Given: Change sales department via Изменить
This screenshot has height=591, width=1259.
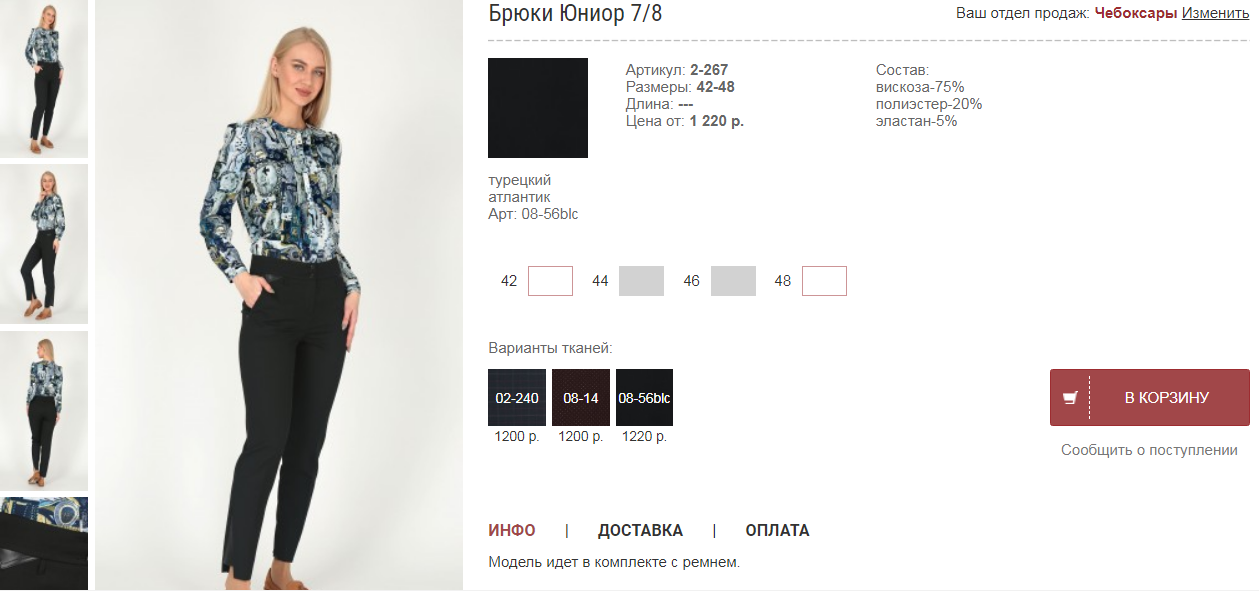Looking at the screenshot, I should click(1215, 13).
